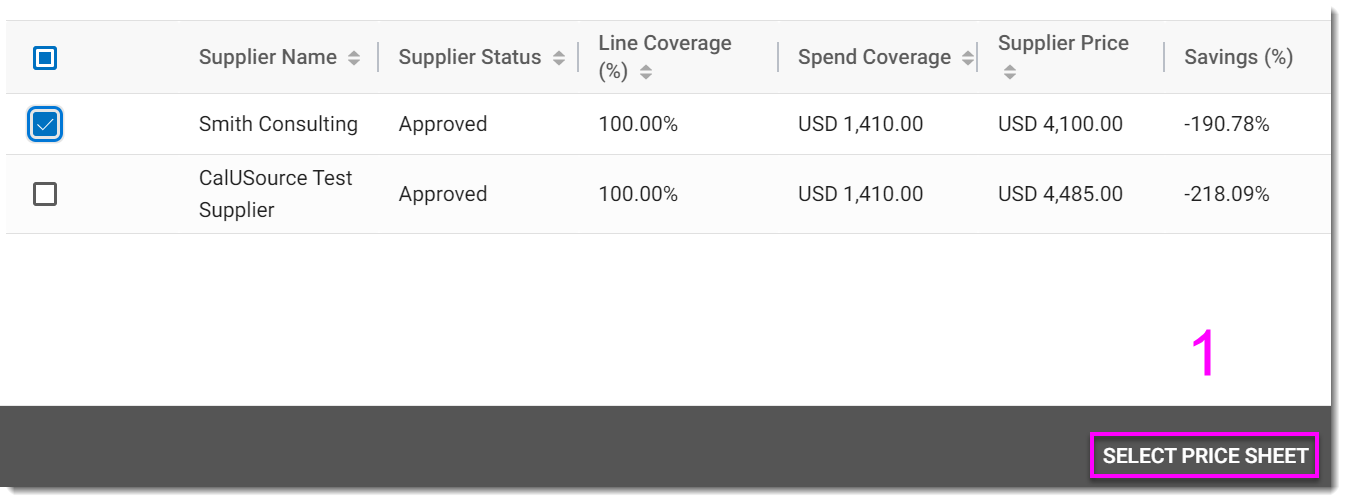
Task: Click the Select Price Sheet button
Action: (x=1205, y=456)
